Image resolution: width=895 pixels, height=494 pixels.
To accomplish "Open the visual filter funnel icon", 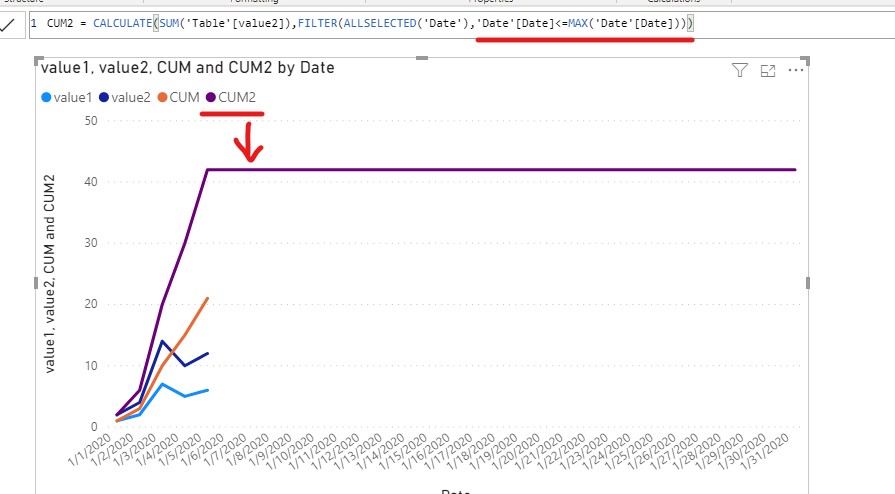I will click(x=740, y=70).
